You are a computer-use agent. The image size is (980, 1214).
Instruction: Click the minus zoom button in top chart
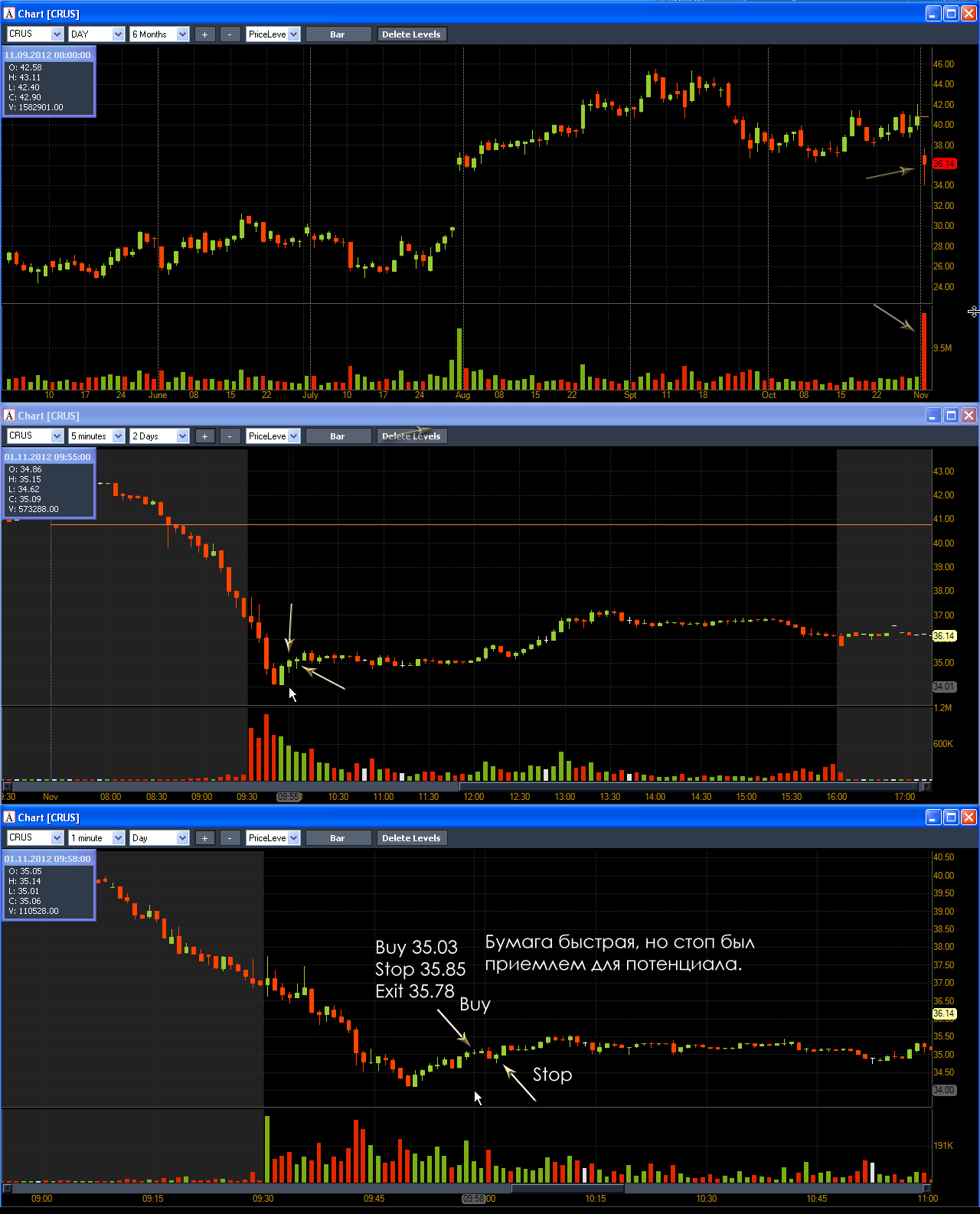click(x=230, y=34)
